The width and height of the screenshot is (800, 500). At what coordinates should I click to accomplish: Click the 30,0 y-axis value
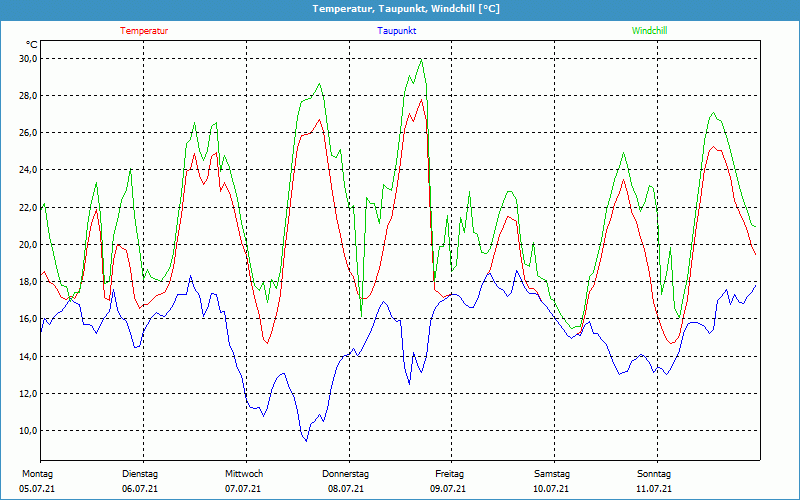[x=28, y=59]
